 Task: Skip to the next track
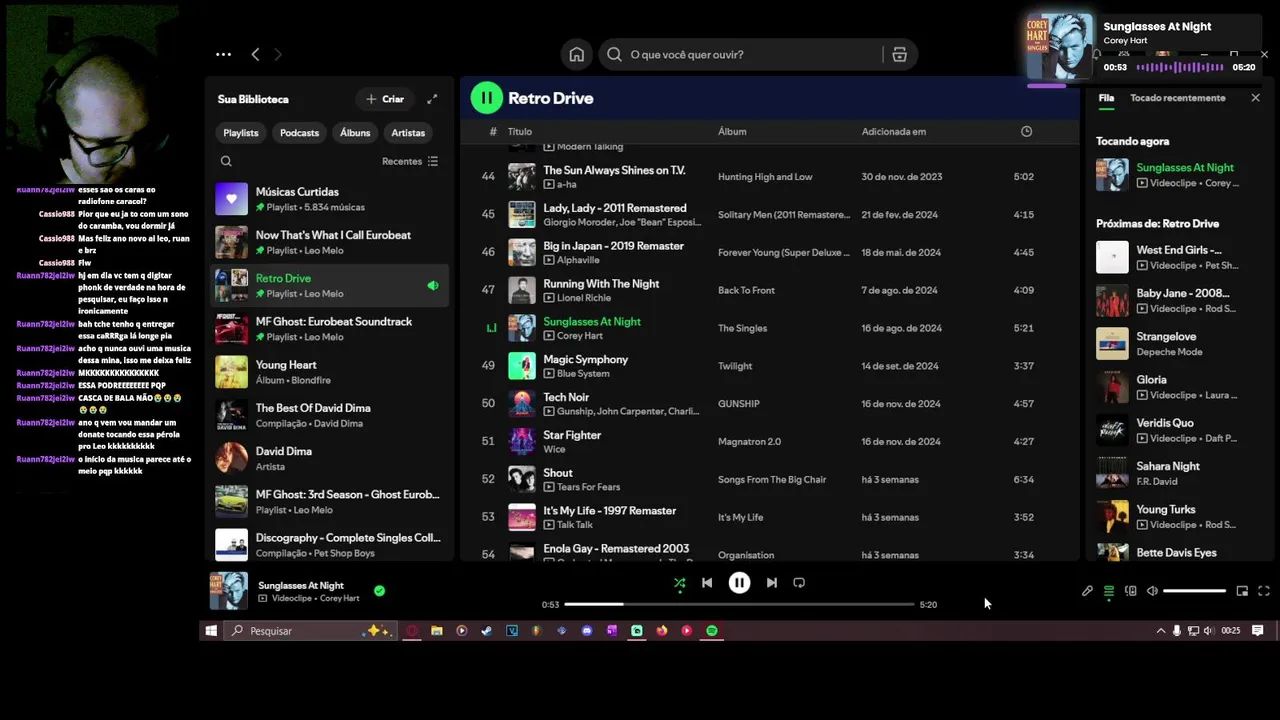pyautogui.click(x=772, y=583)
